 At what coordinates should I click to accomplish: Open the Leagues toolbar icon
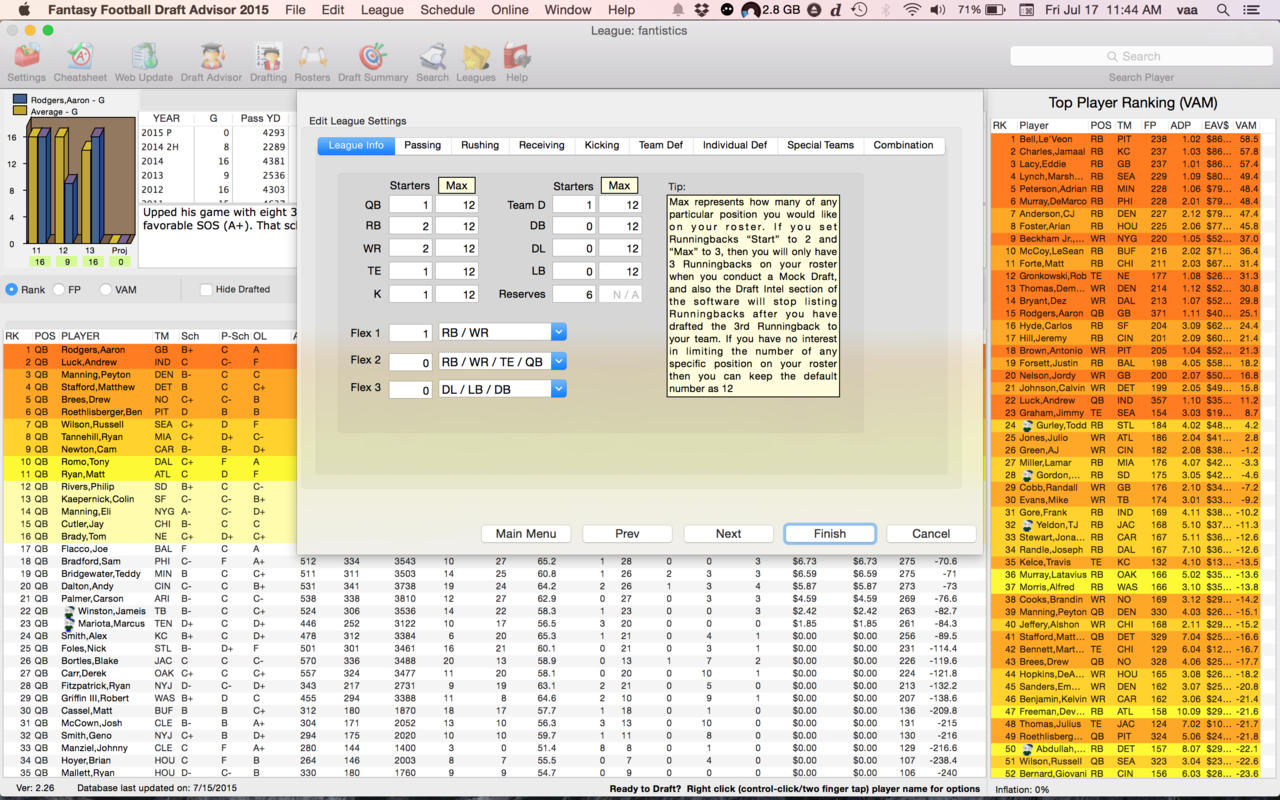tap(476, 58)
